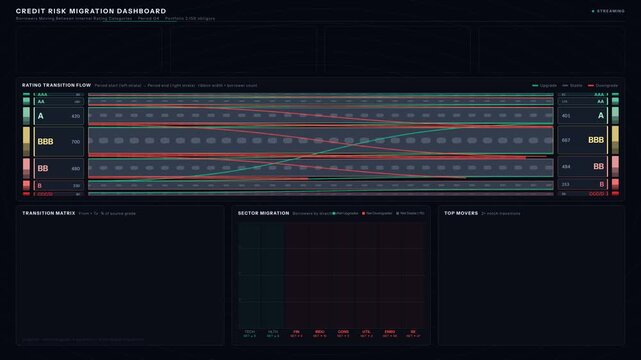Select the period-end BBB node showing 667
The height and width of the screenshot is (360, 641).
click(583, 140)
